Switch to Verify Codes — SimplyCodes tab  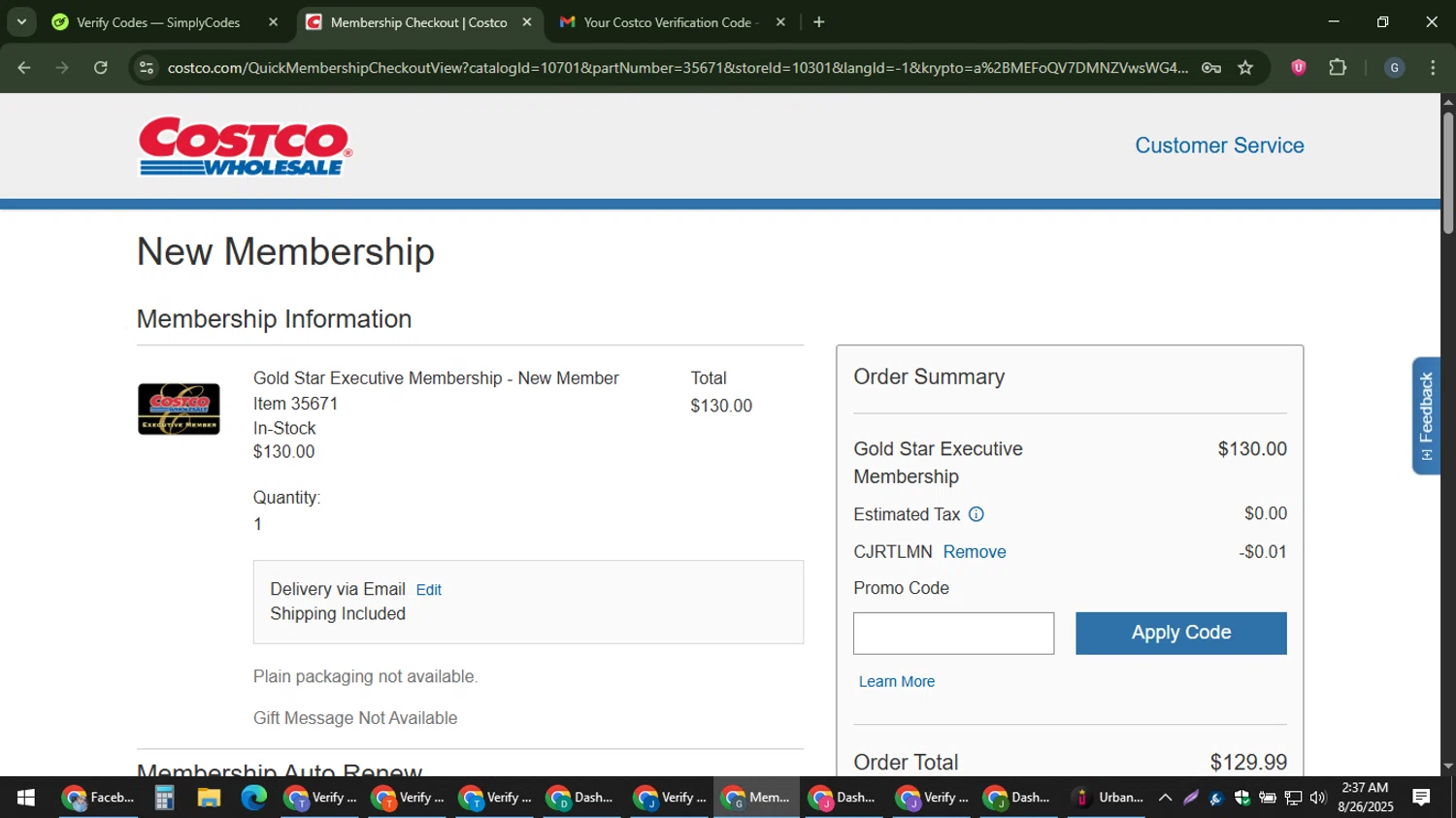(x=158, y=22)
